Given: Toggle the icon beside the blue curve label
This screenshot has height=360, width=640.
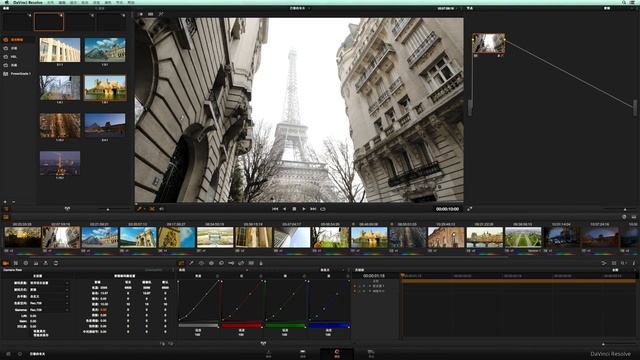Looking at the screenshot, I should click(x=348, y=276).
